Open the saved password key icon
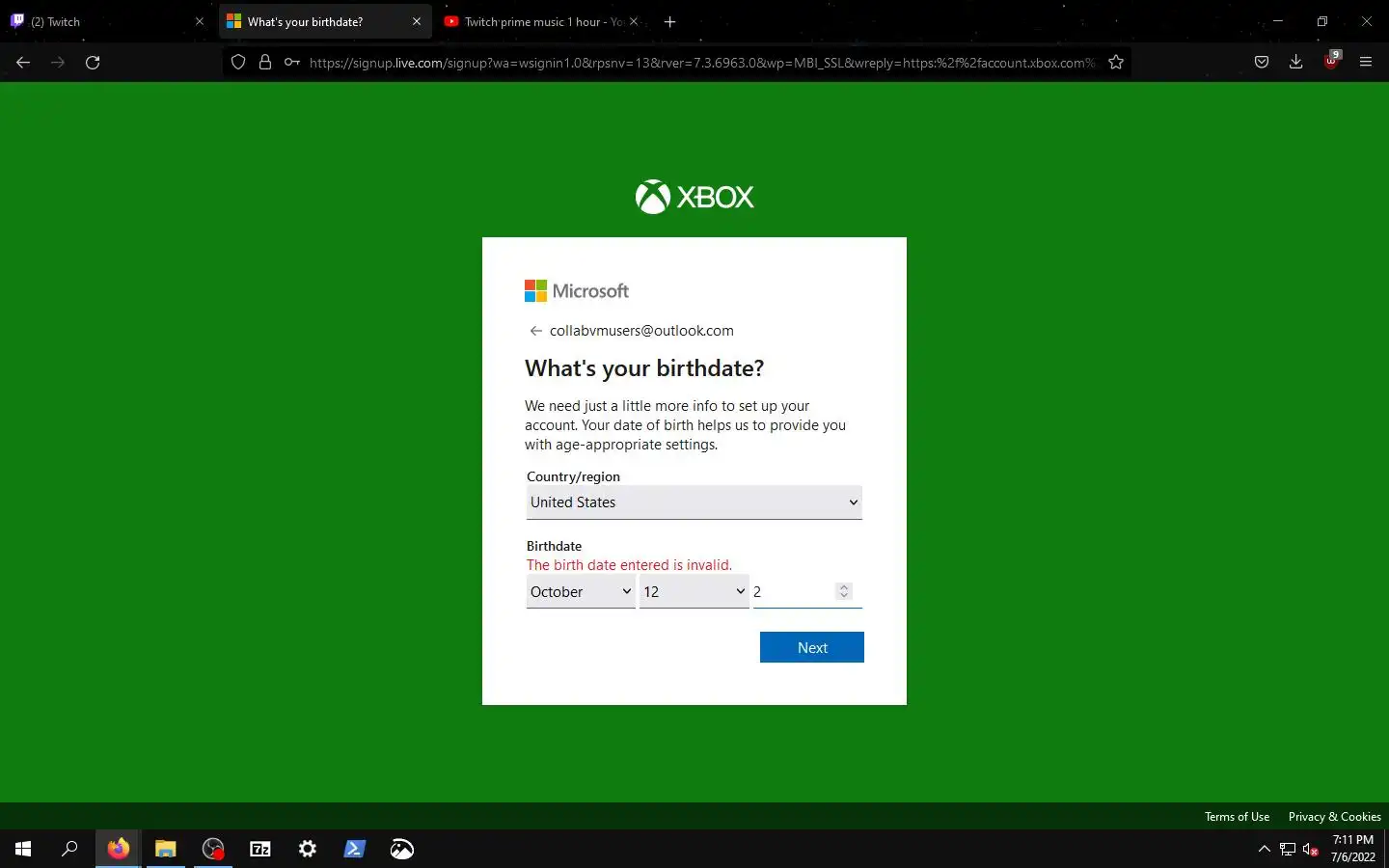The width and height of the screenshot is (1389, 868). click(x=291, y=63)
